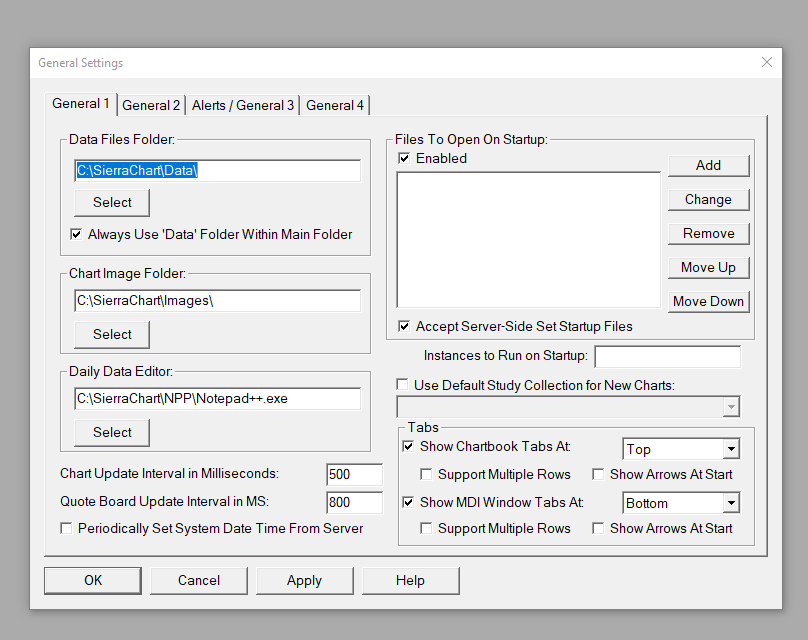The height and width of the screenshot is (640, 808).
Task: Toggle Show Arrows At Start for Chartbook tabs
Action: pyautogui.click(x=598, y=474)
